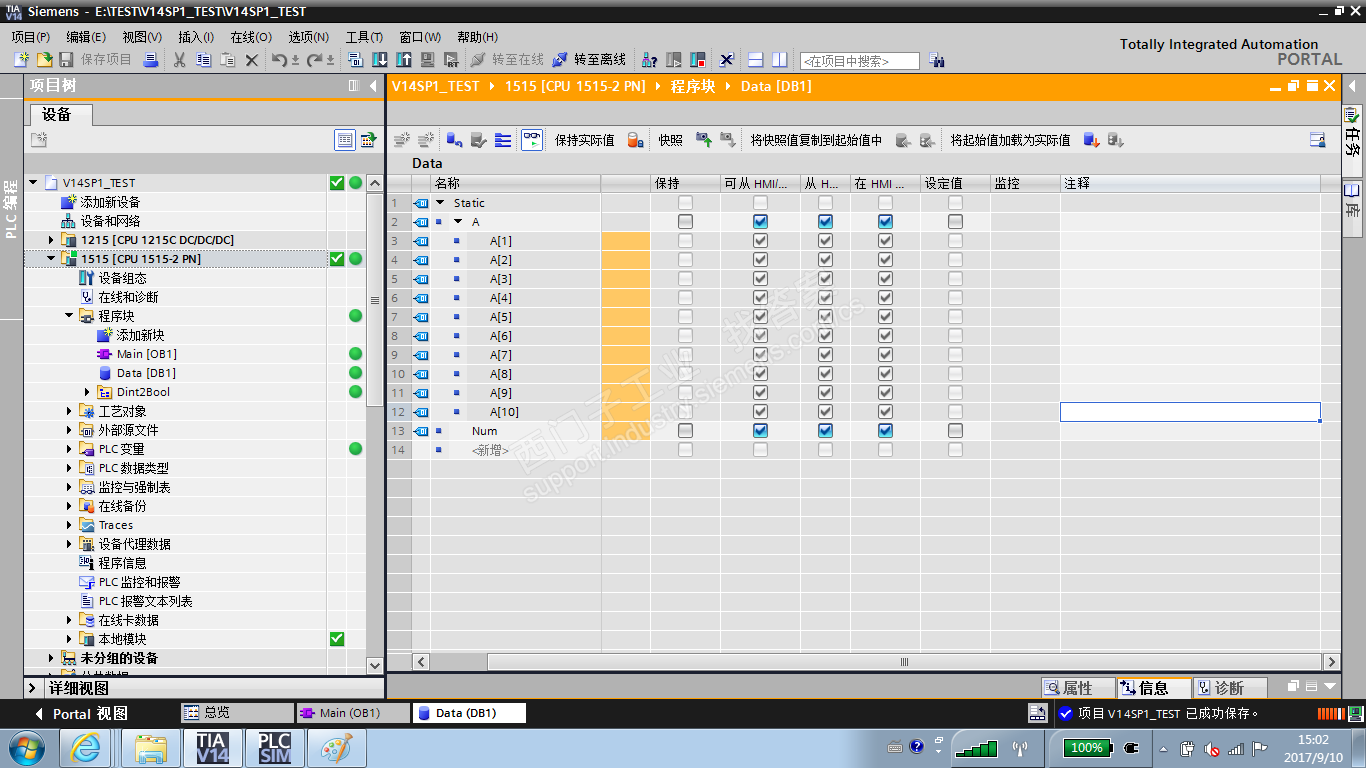Collapse the Static section in data block

[x=439, y=203]
